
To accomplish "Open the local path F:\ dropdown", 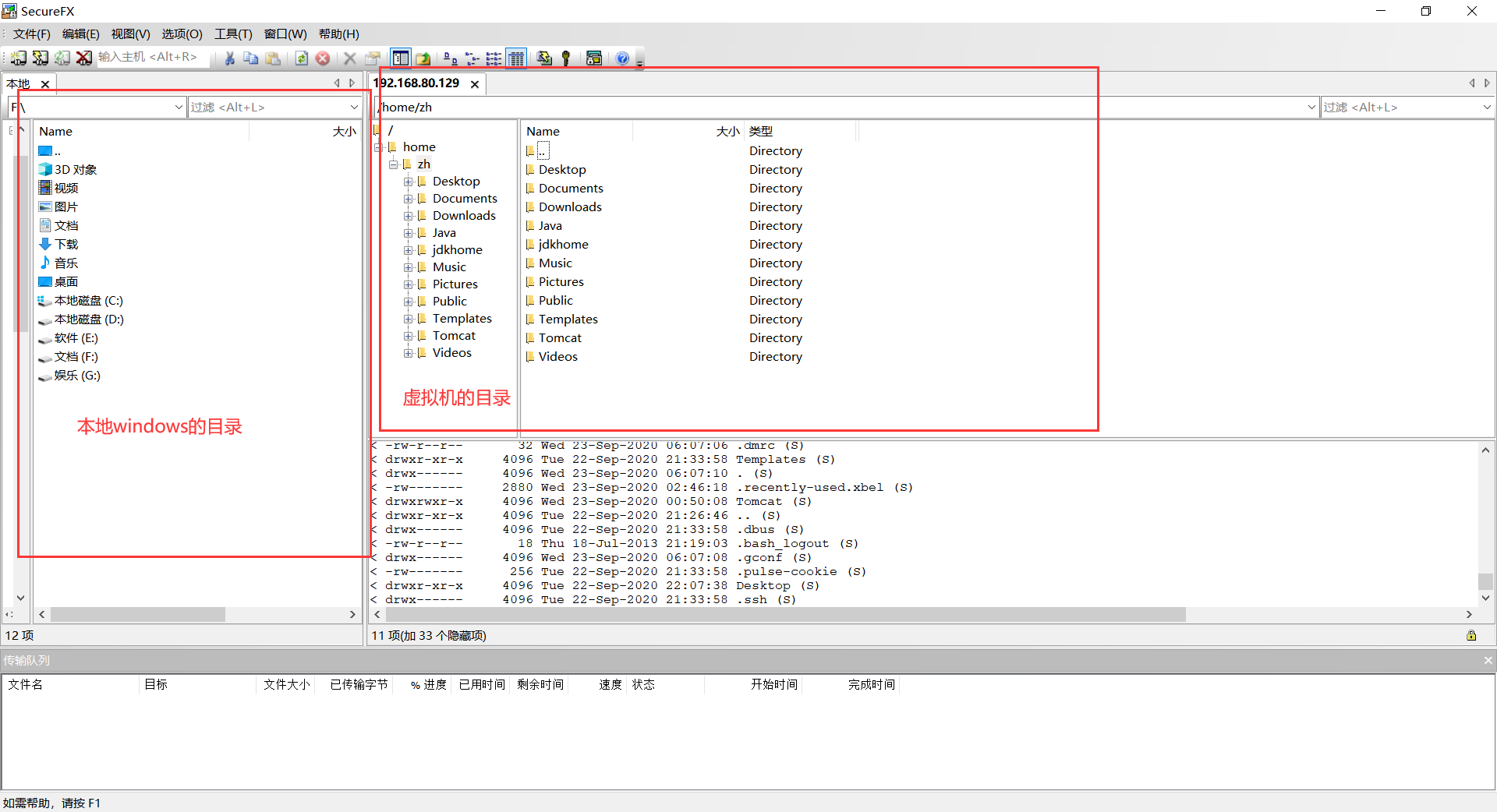I will tap(179, 108).
